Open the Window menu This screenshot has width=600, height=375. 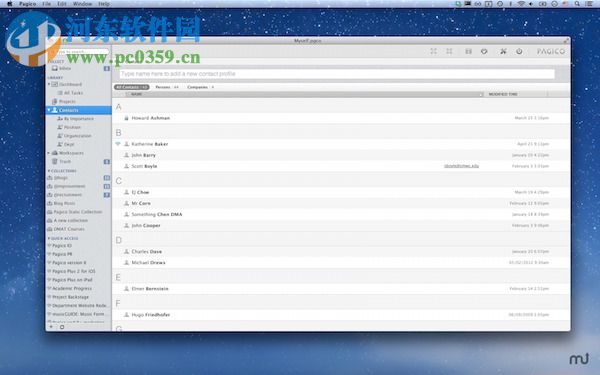[x=82, y=4]
